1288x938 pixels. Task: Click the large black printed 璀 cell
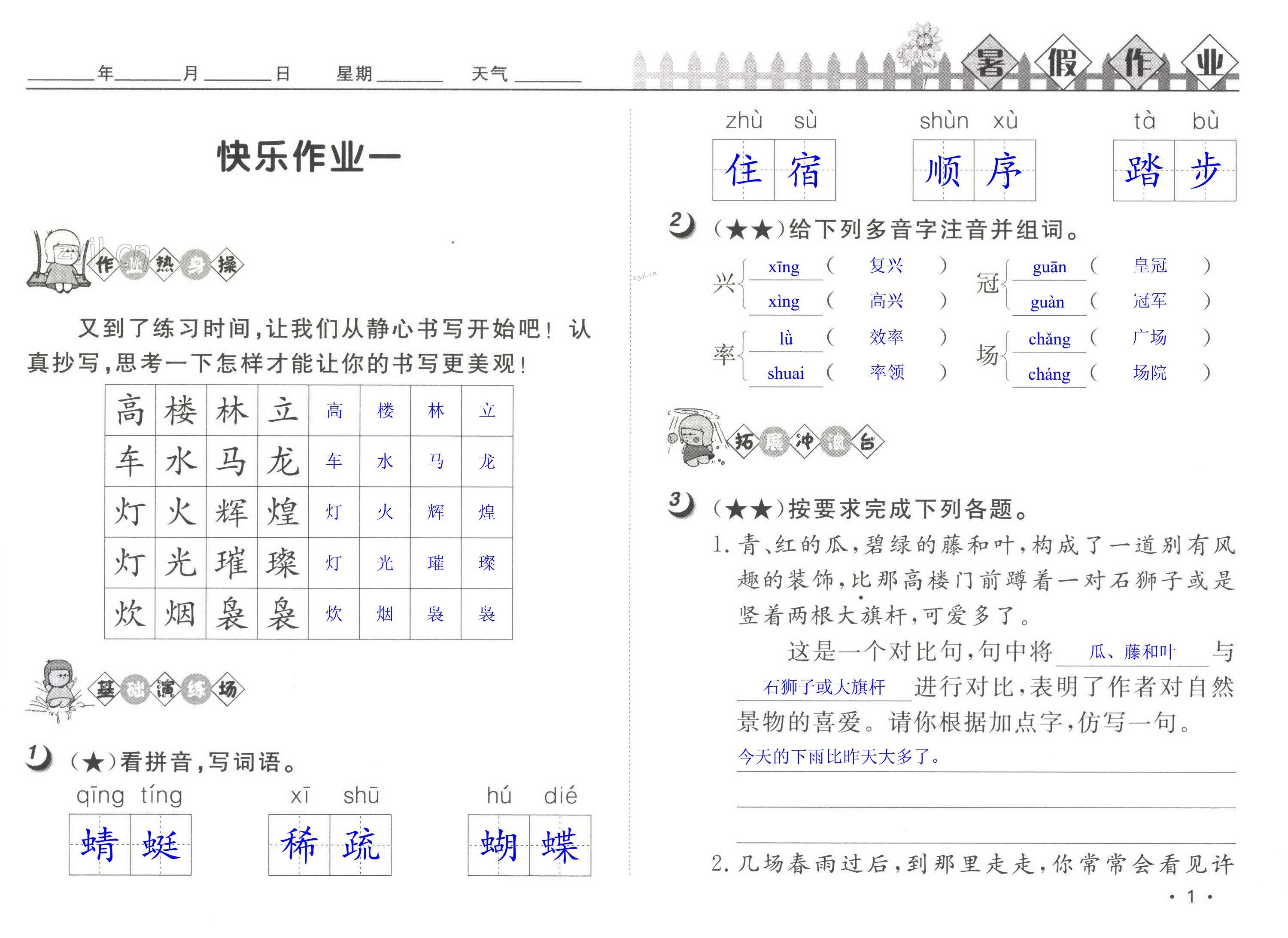coord(232,563)
